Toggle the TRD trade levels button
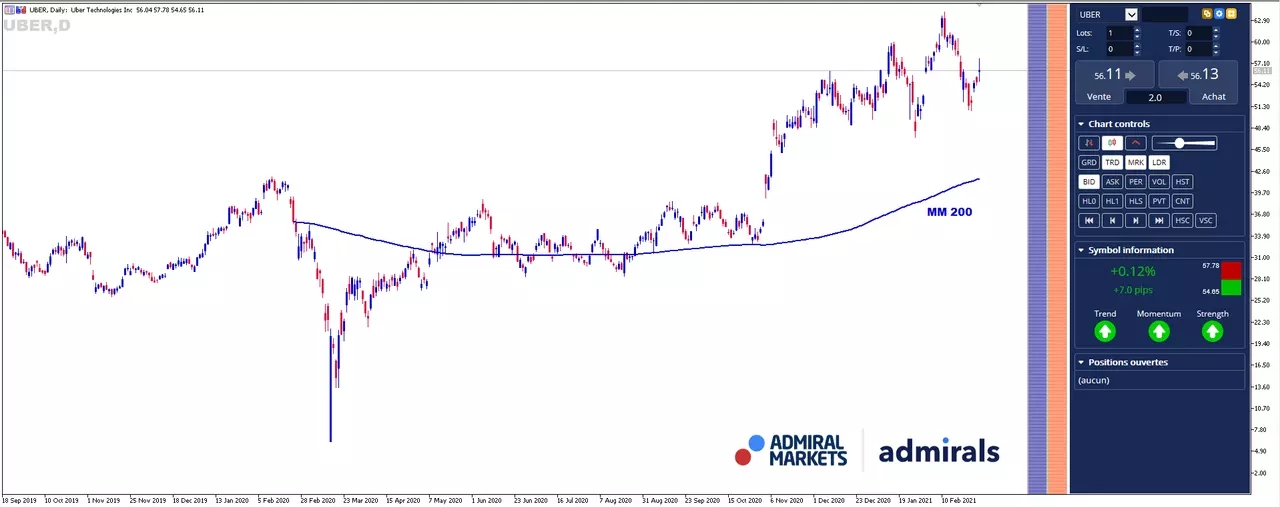Image resolution: width=1280 pixels, height=507 pixels. (x=1112, y=162)
